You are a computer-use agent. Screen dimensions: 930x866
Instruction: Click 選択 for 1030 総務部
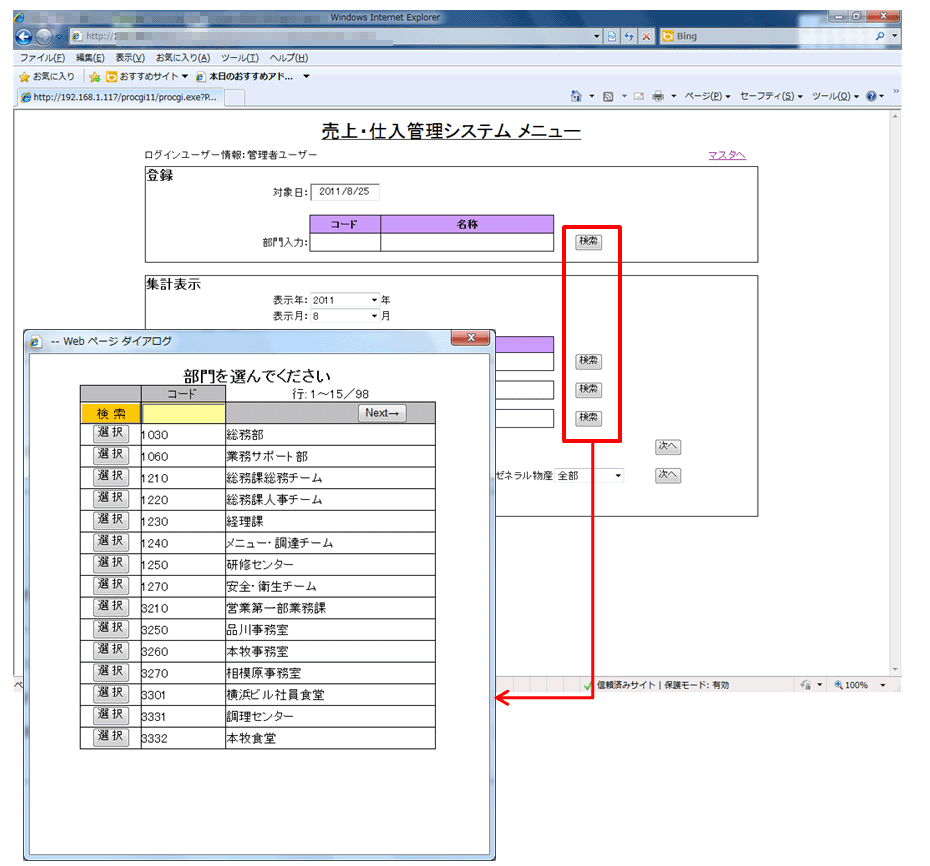(x=111, y=434)
